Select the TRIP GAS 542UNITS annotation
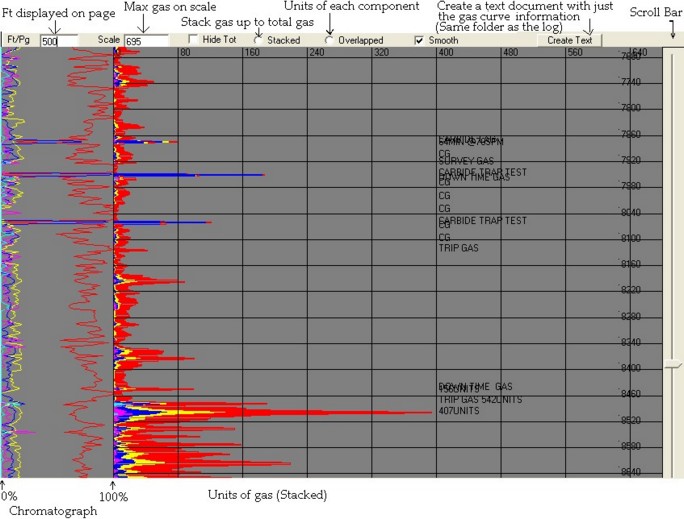 [480, 400]
